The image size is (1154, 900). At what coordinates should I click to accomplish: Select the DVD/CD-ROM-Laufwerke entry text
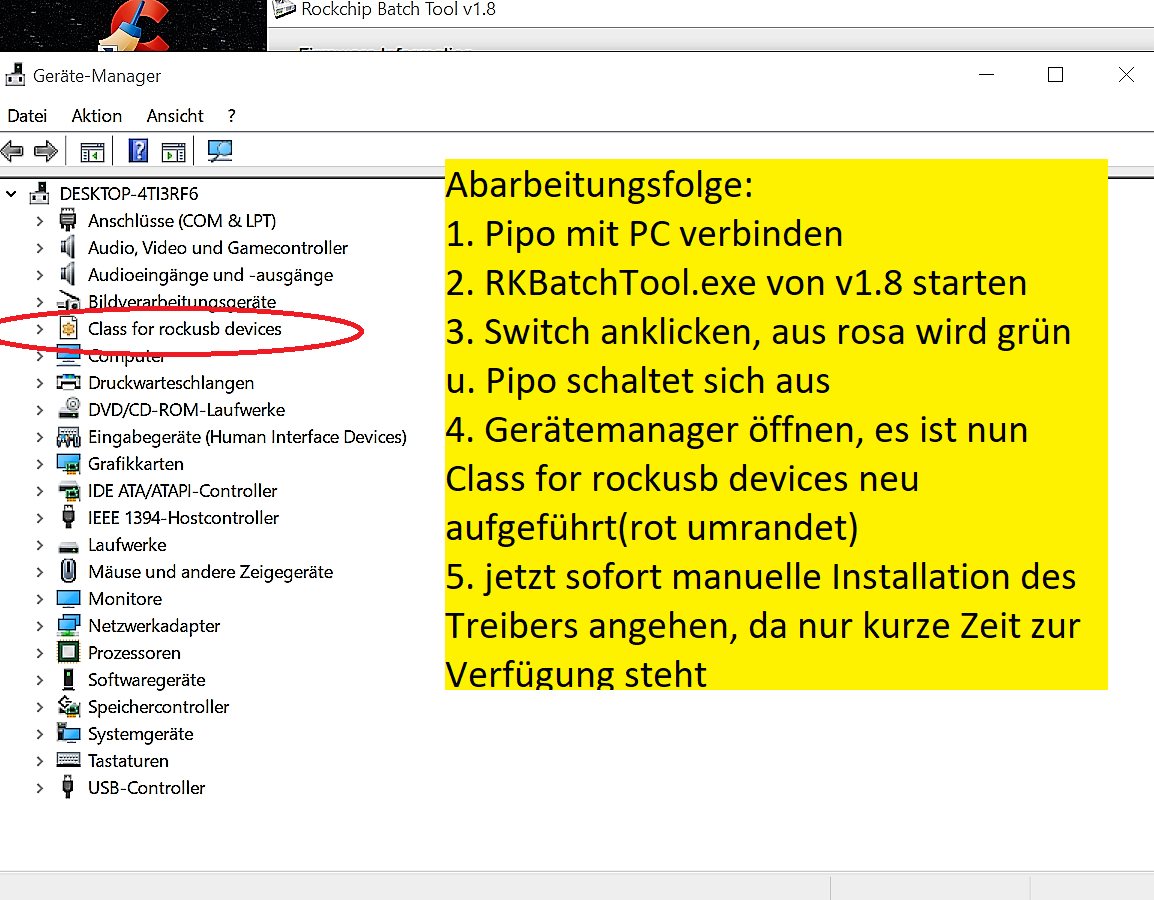tap(186, 410)
